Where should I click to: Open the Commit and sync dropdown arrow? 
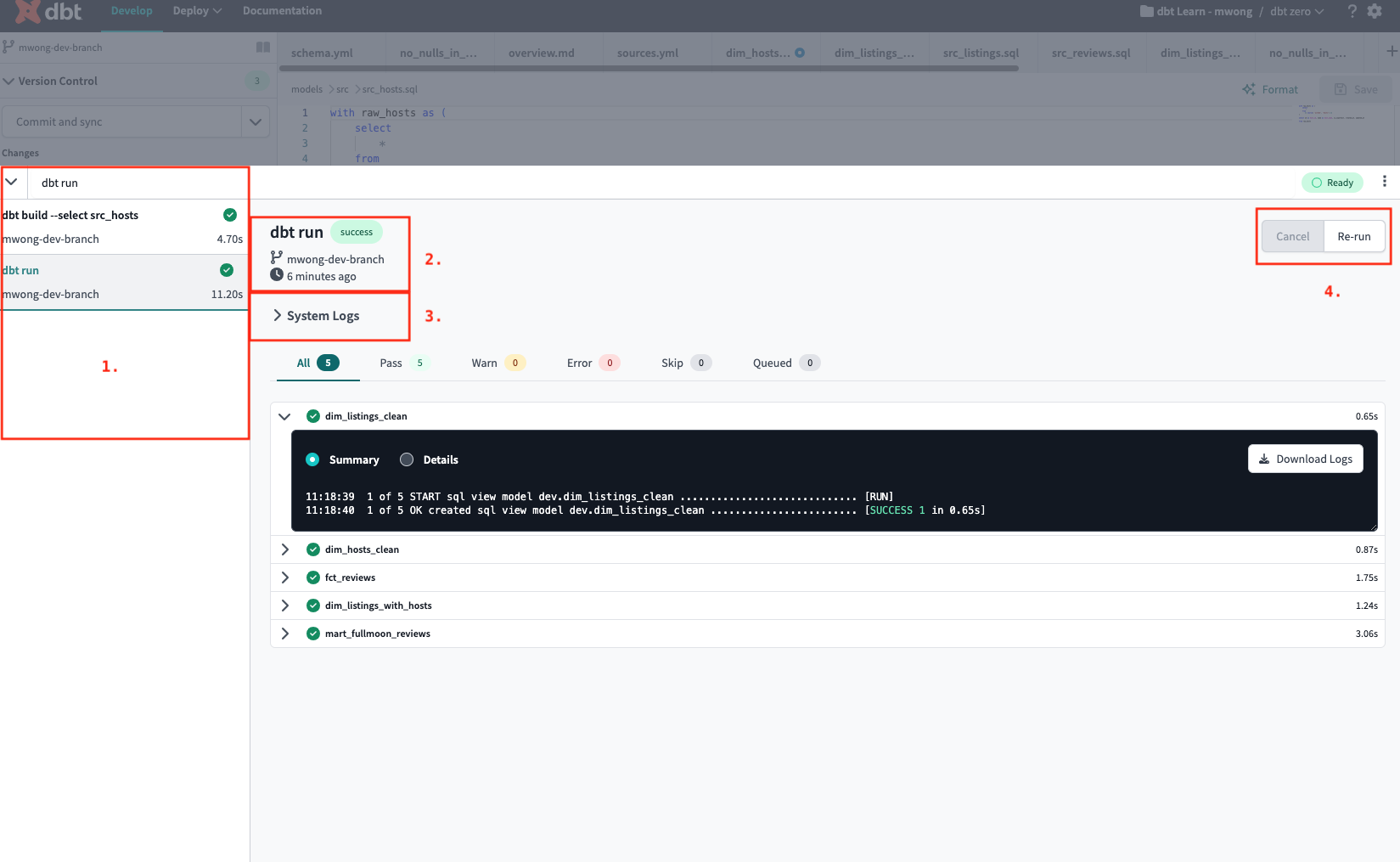pyautogui.click(x=255, y=121)
